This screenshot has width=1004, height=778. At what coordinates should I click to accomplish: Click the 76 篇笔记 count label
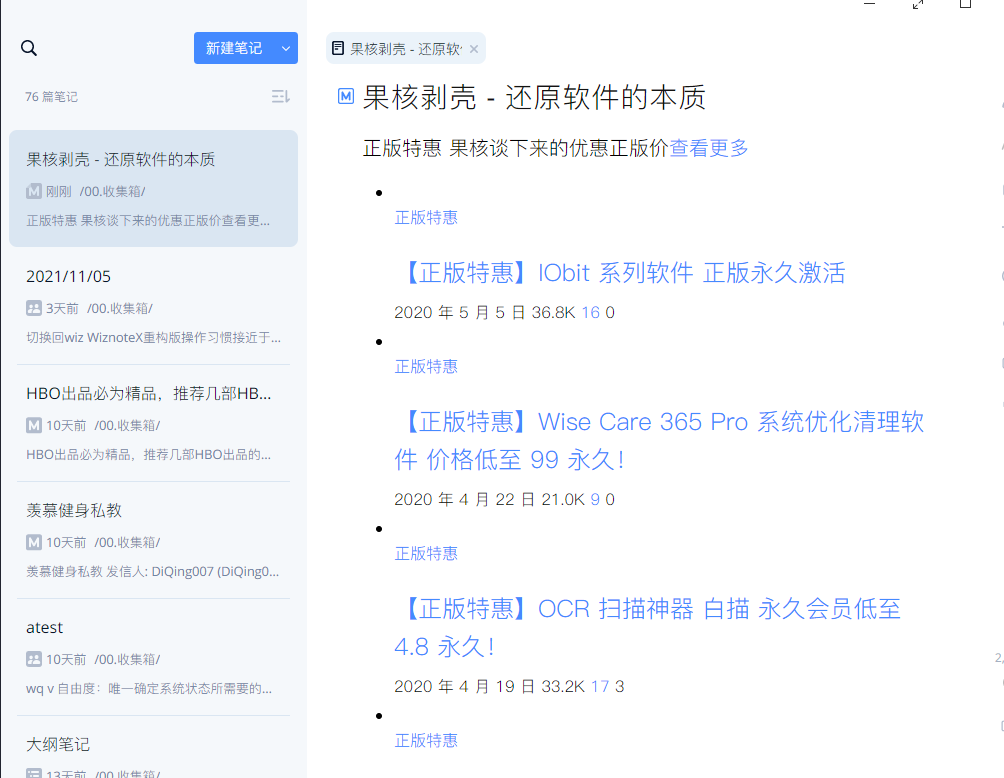51,97
